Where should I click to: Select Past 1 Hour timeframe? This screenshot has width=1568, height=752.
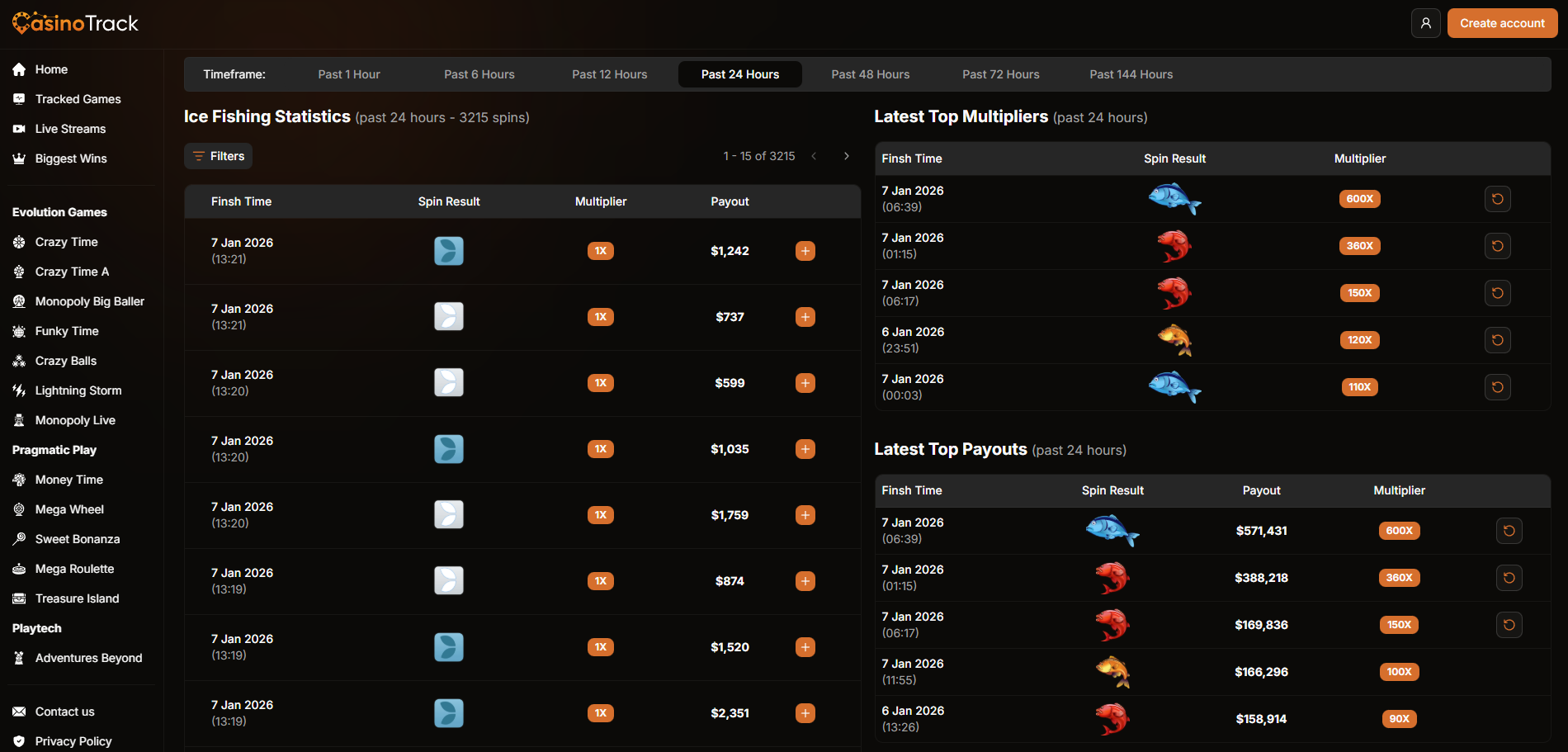click(349, 74)
